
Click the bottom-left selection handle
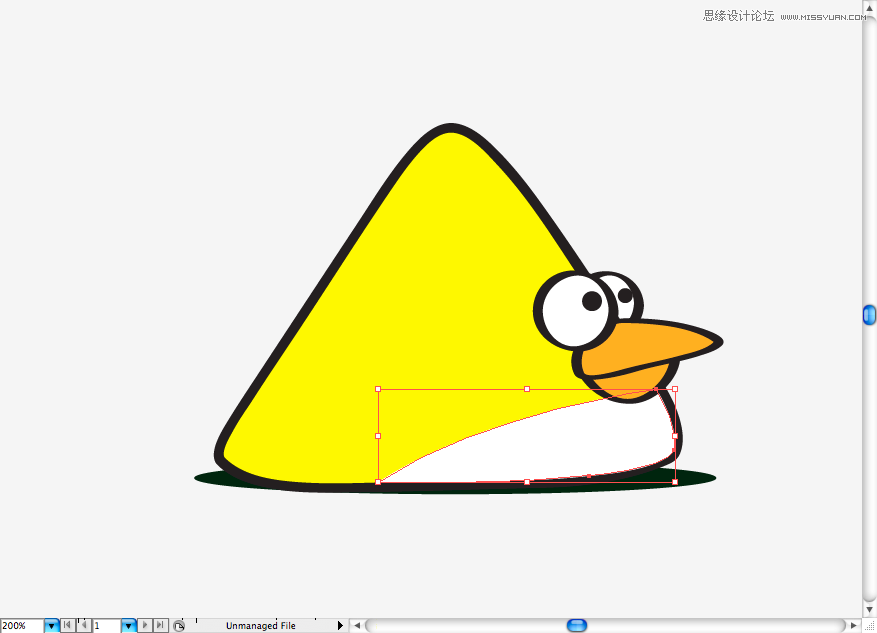(x=378, y=482)
